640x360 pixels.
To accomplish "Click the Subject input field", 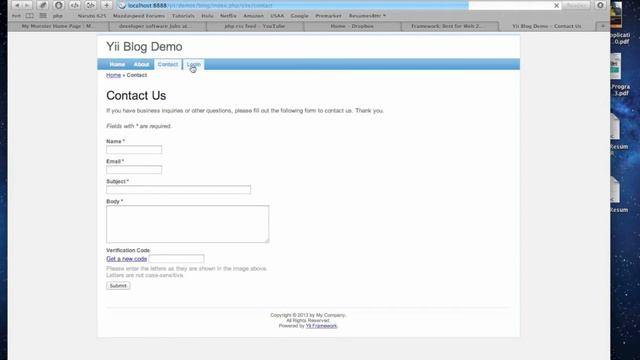I will tap(178, 189).
